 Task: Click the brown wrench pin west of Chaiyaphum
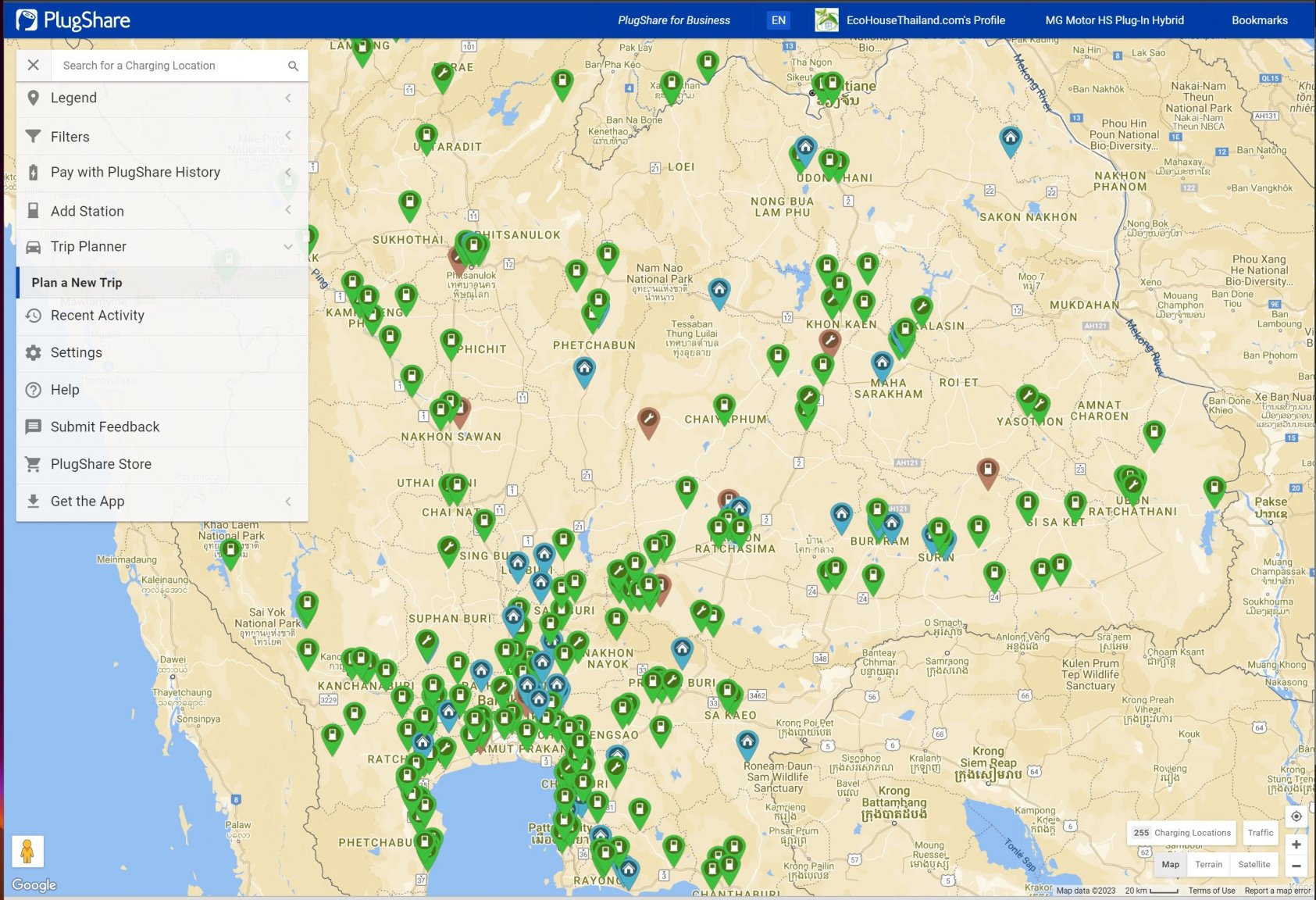coord(648,421)
